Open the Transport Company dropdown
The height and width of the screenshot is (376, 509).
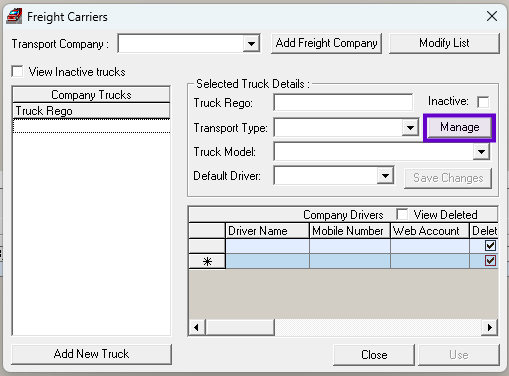click(251, 43)
